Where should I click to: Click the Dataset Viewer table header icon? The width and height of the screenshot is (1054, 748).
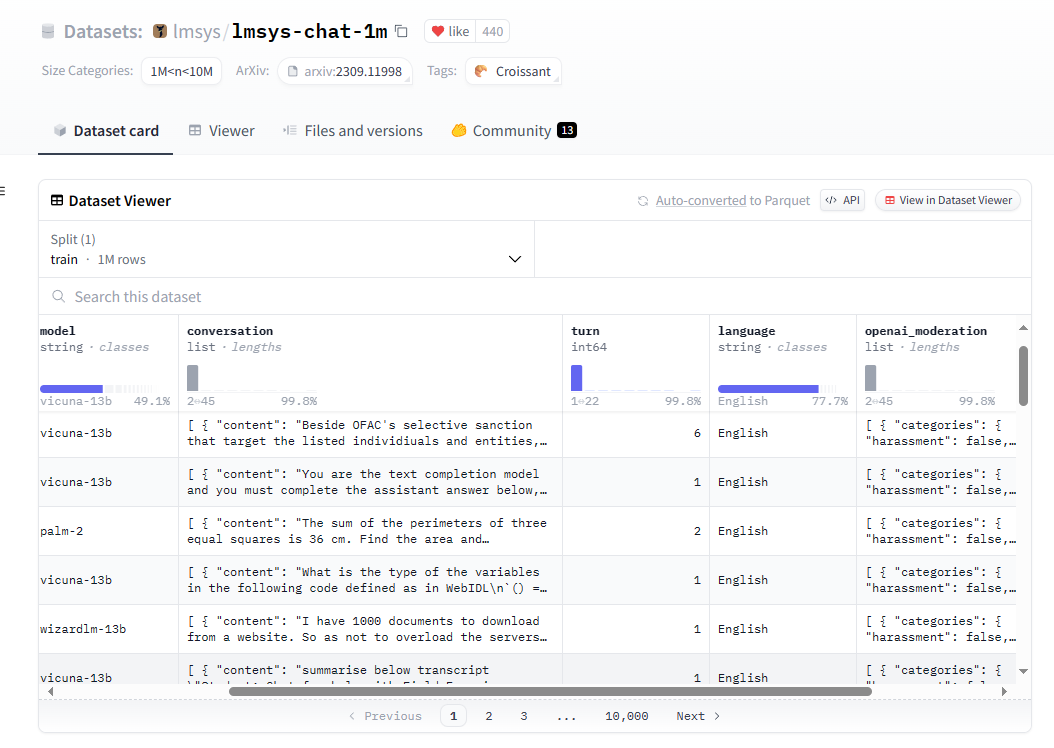pos(57,200)
